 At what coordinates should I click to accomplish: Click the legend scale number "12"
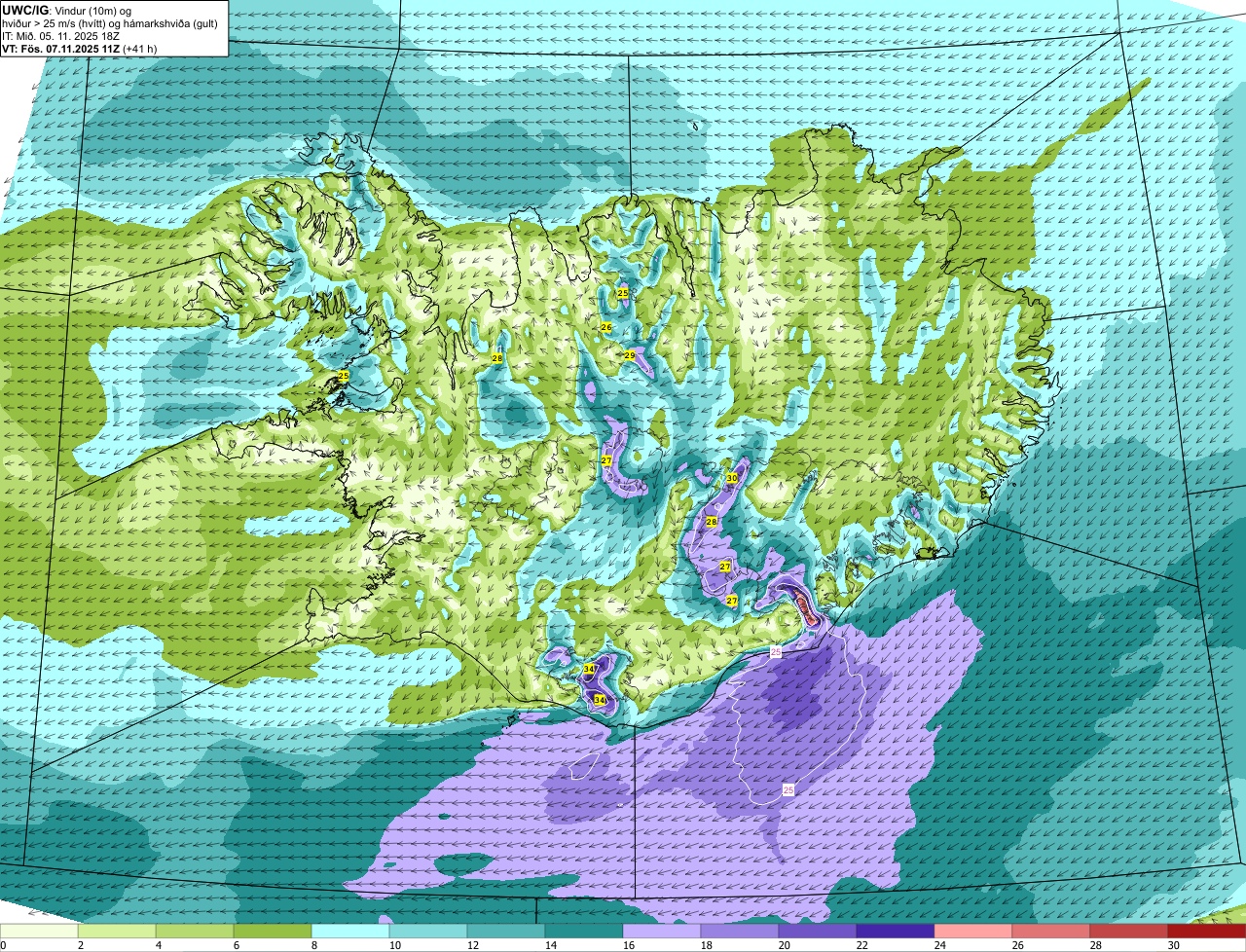click(472, 945)
